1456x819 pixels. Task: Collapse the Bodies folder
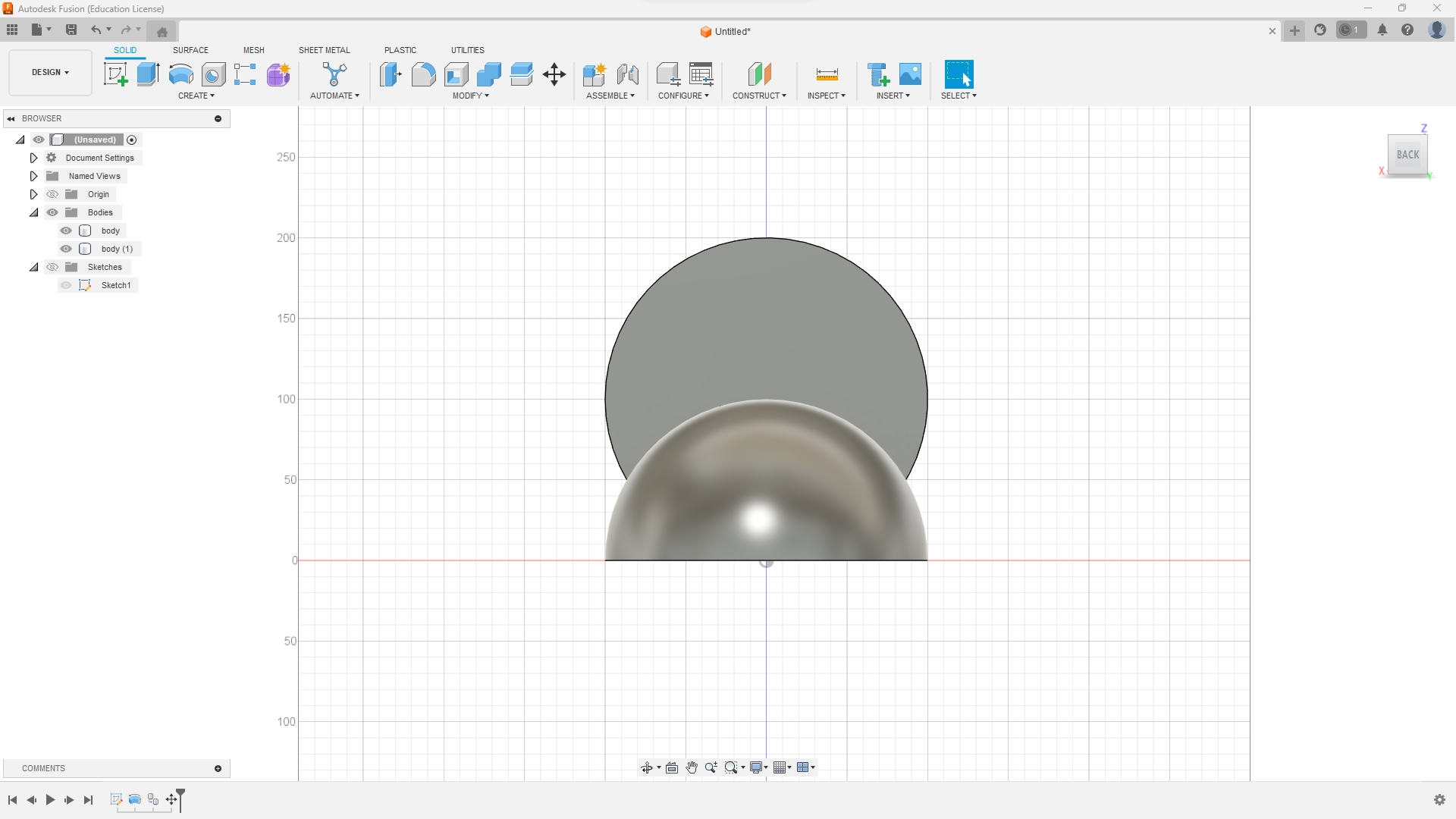[x=34, y=212]
